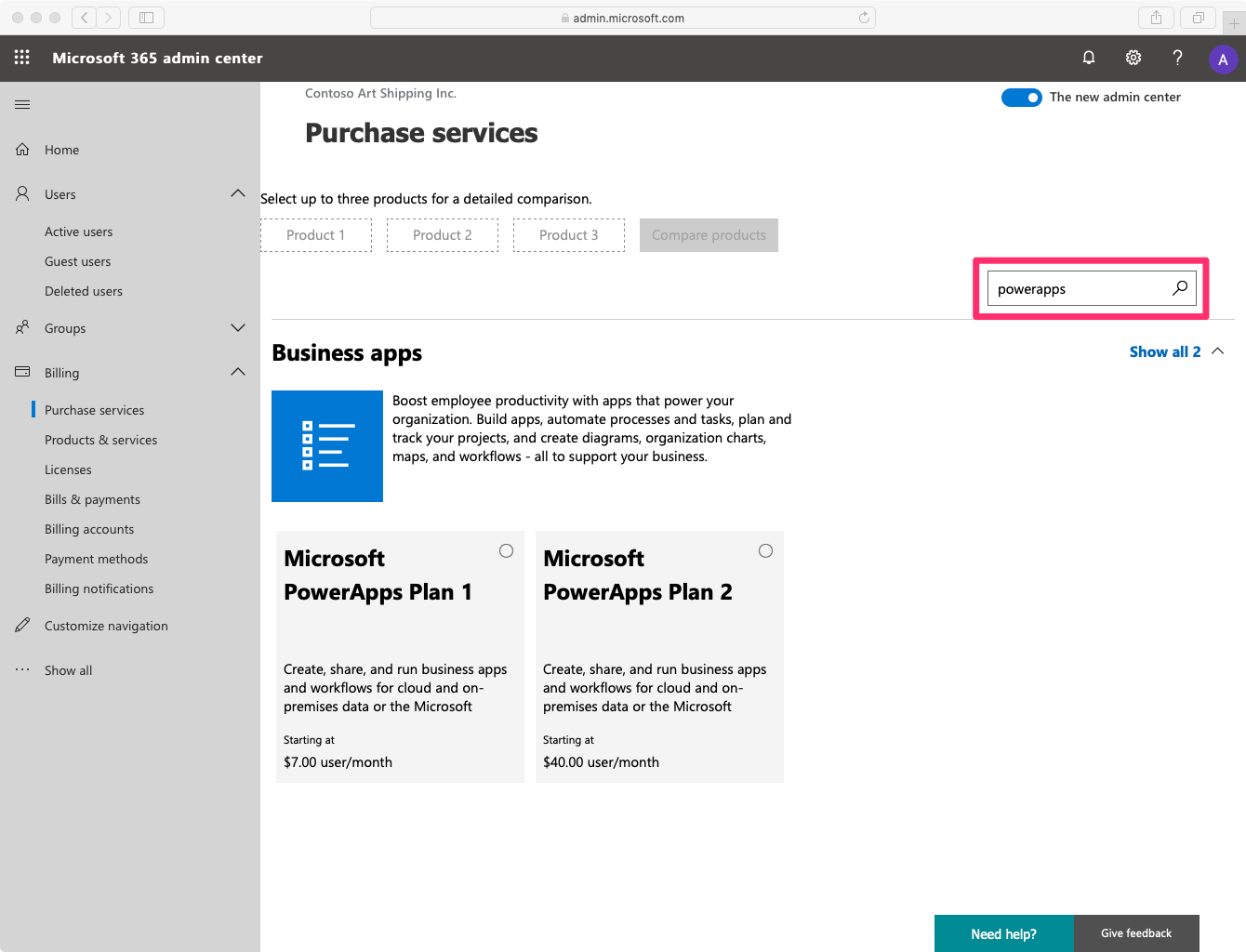
Task: Click Customize navigation
Action: coord(106,626)
